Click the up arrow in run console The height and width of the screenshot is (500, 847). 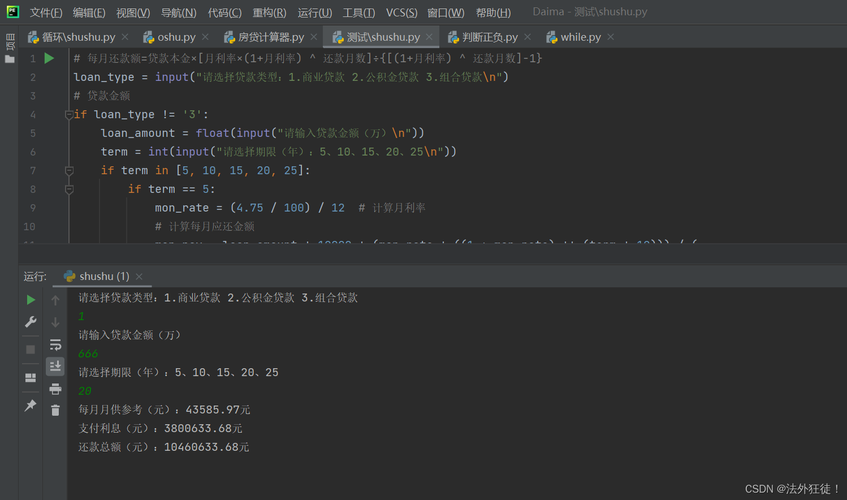[55, 300]
